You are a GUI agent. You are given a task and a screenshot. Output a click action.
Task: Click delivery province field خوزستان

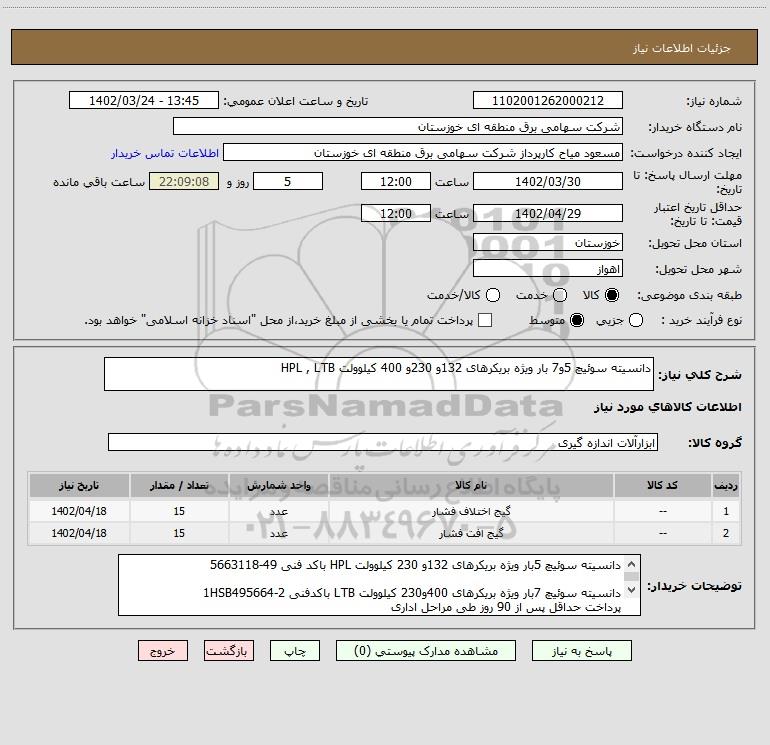point(548,243)
